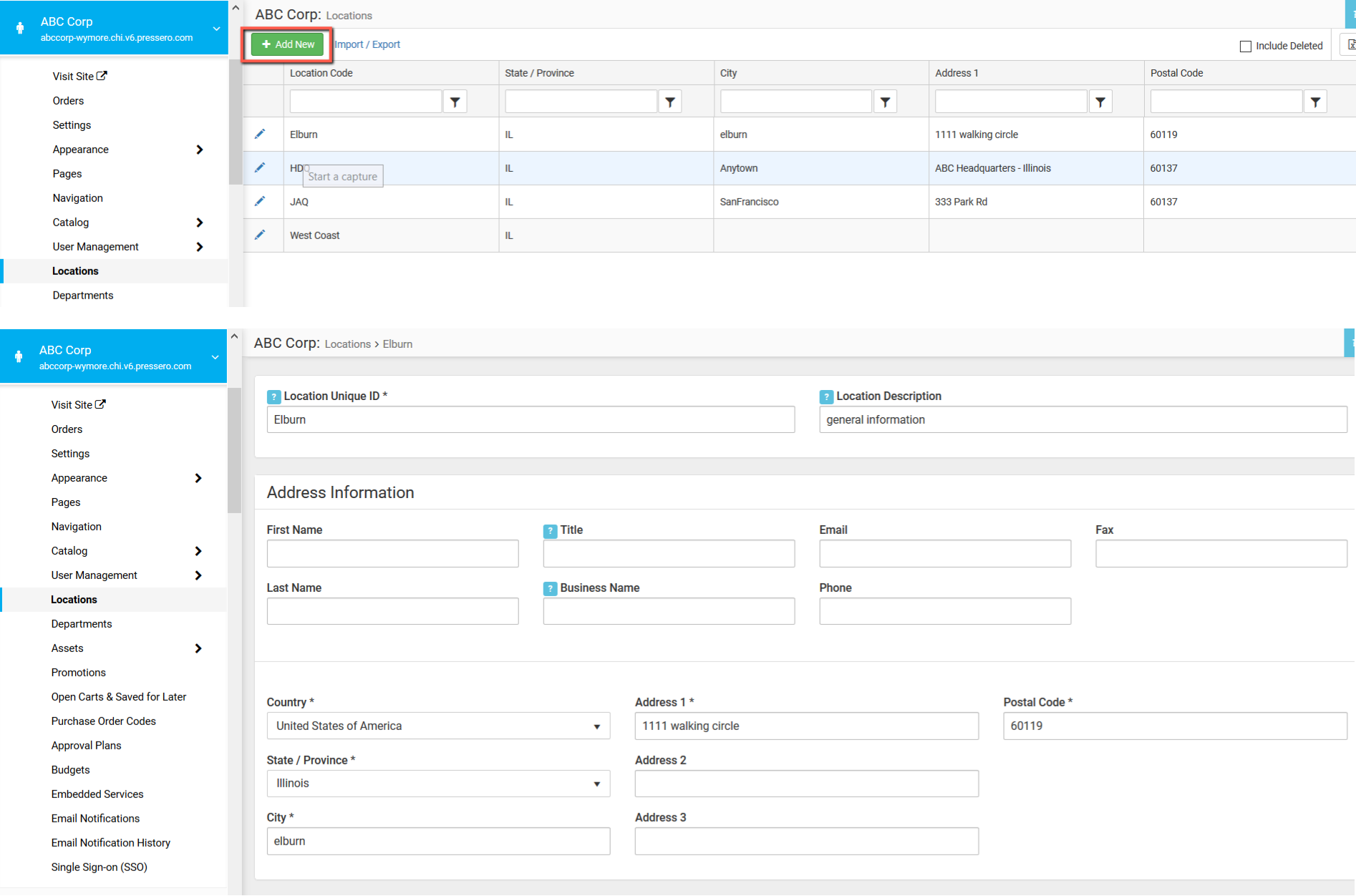This screenshot has height=896, width=1356.
Task: Focus the Location Code filter text box
Action: point(366,102)
